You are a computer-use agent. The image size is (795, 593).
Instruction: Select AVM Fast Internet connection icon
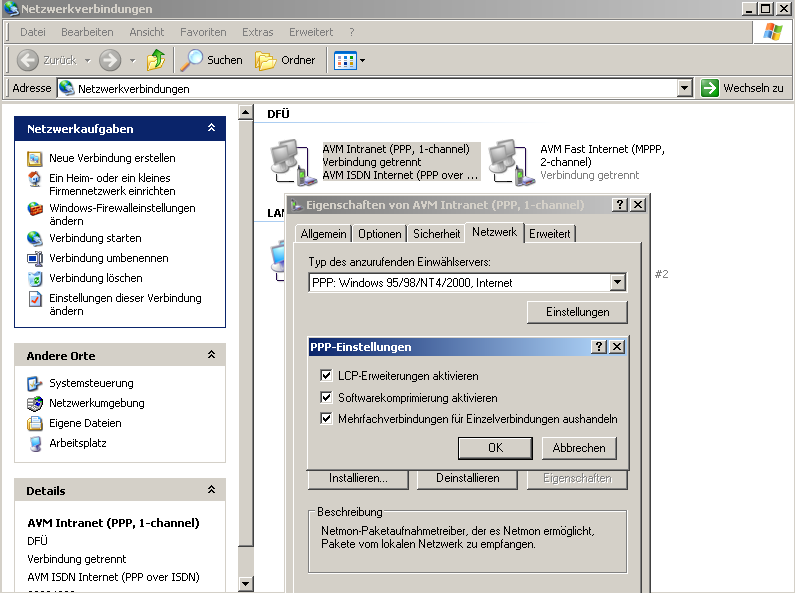tap(511, 162)
